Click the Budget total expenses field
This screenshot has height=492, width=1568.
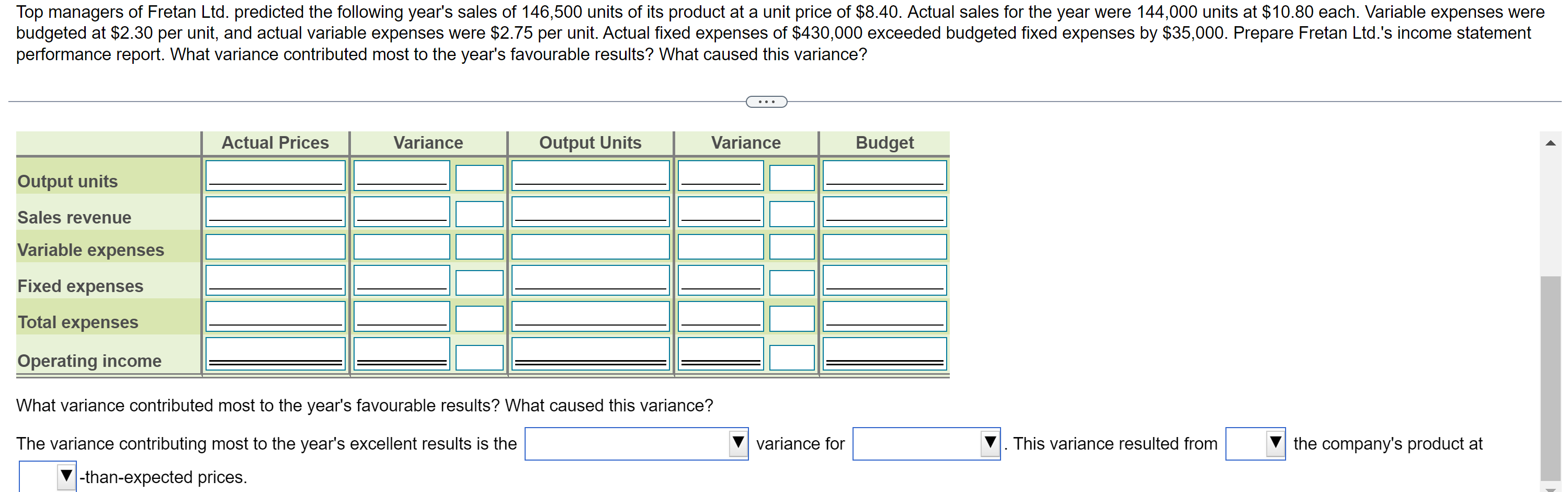884,317
